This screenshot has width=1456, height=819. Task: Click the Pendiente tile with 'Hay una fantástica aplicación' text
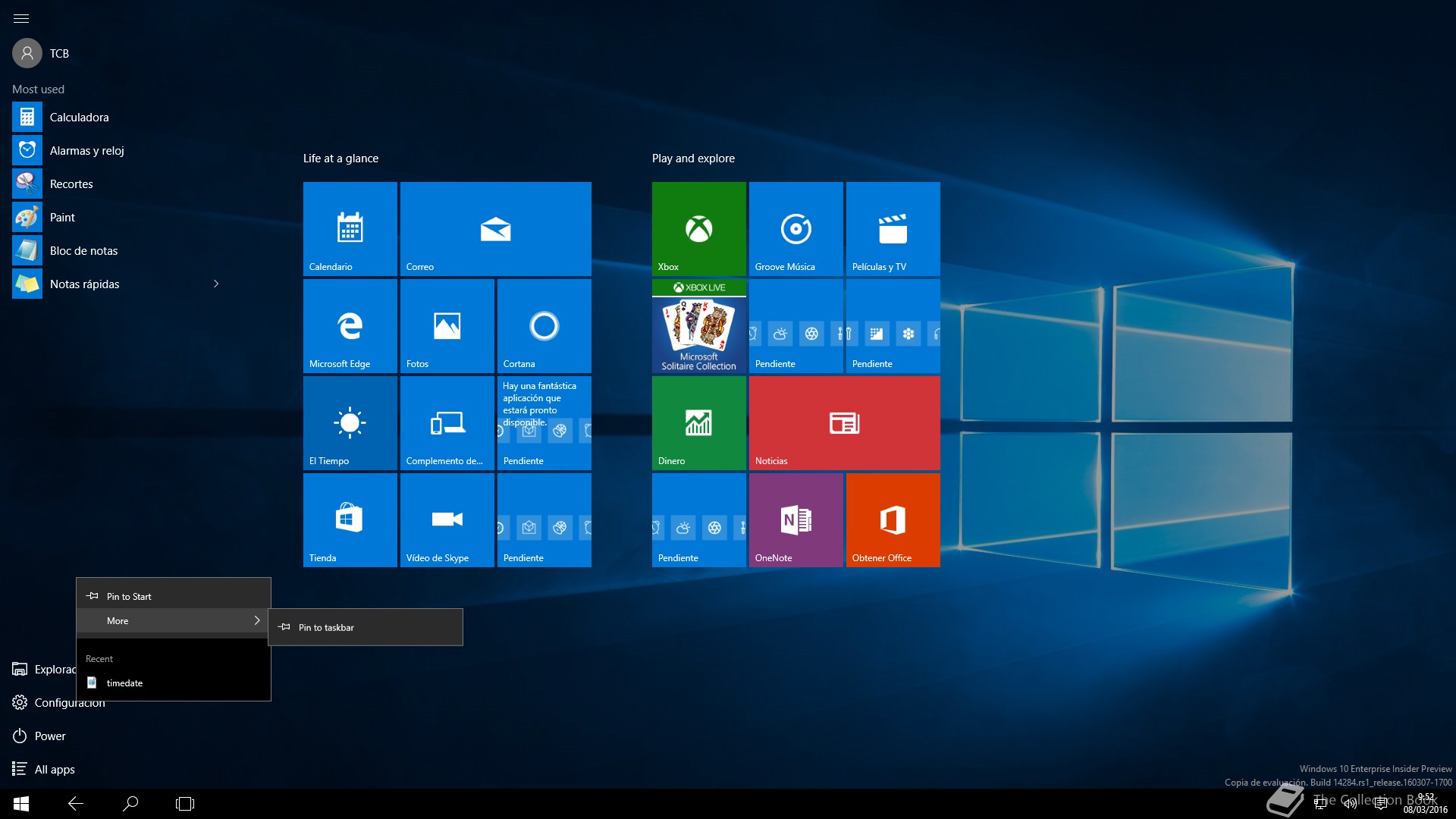click(544, 423)
